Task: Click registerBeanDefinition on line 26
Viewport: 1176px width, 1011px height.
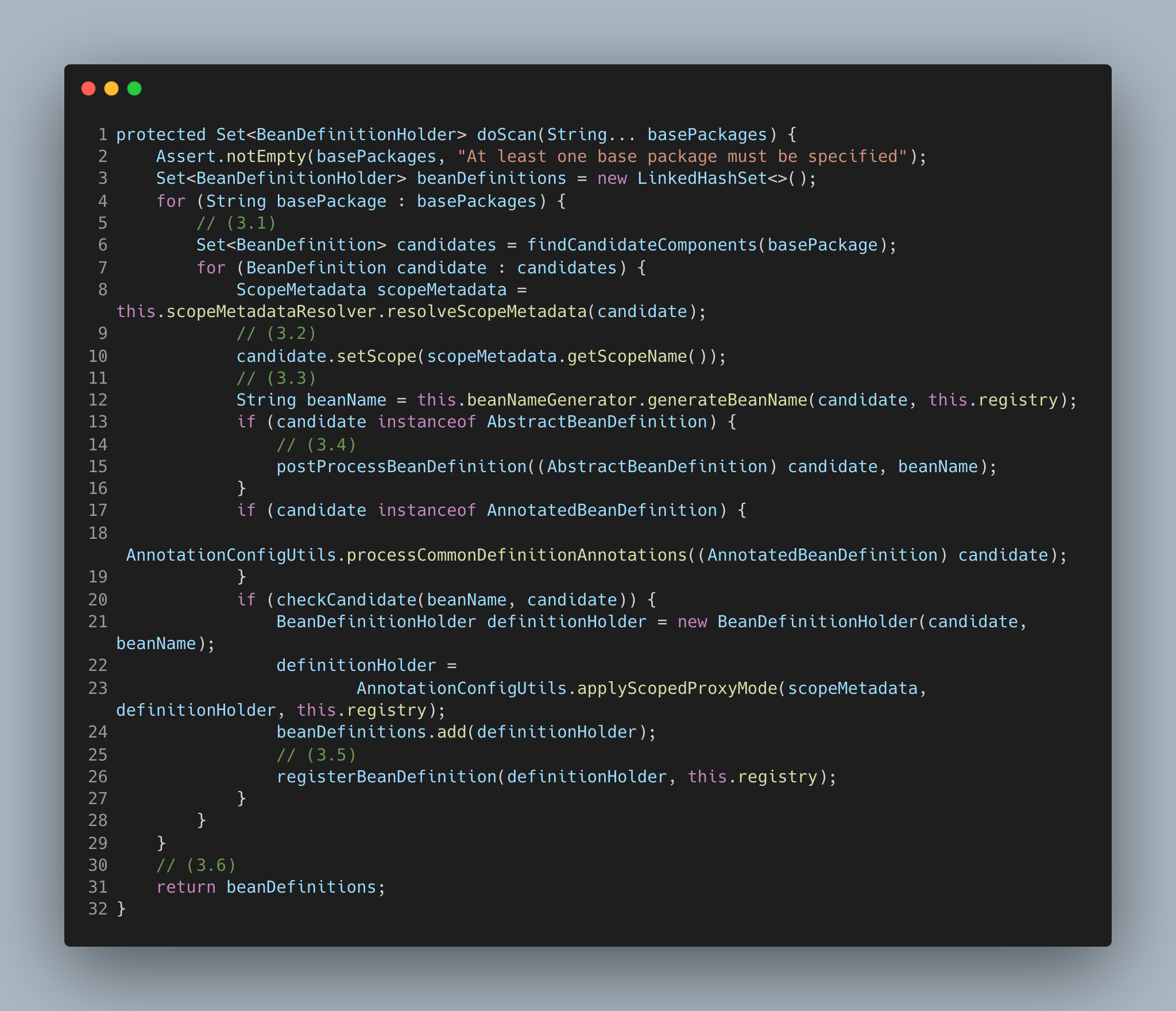Action: pyautogui.click(x=386, y=777)
